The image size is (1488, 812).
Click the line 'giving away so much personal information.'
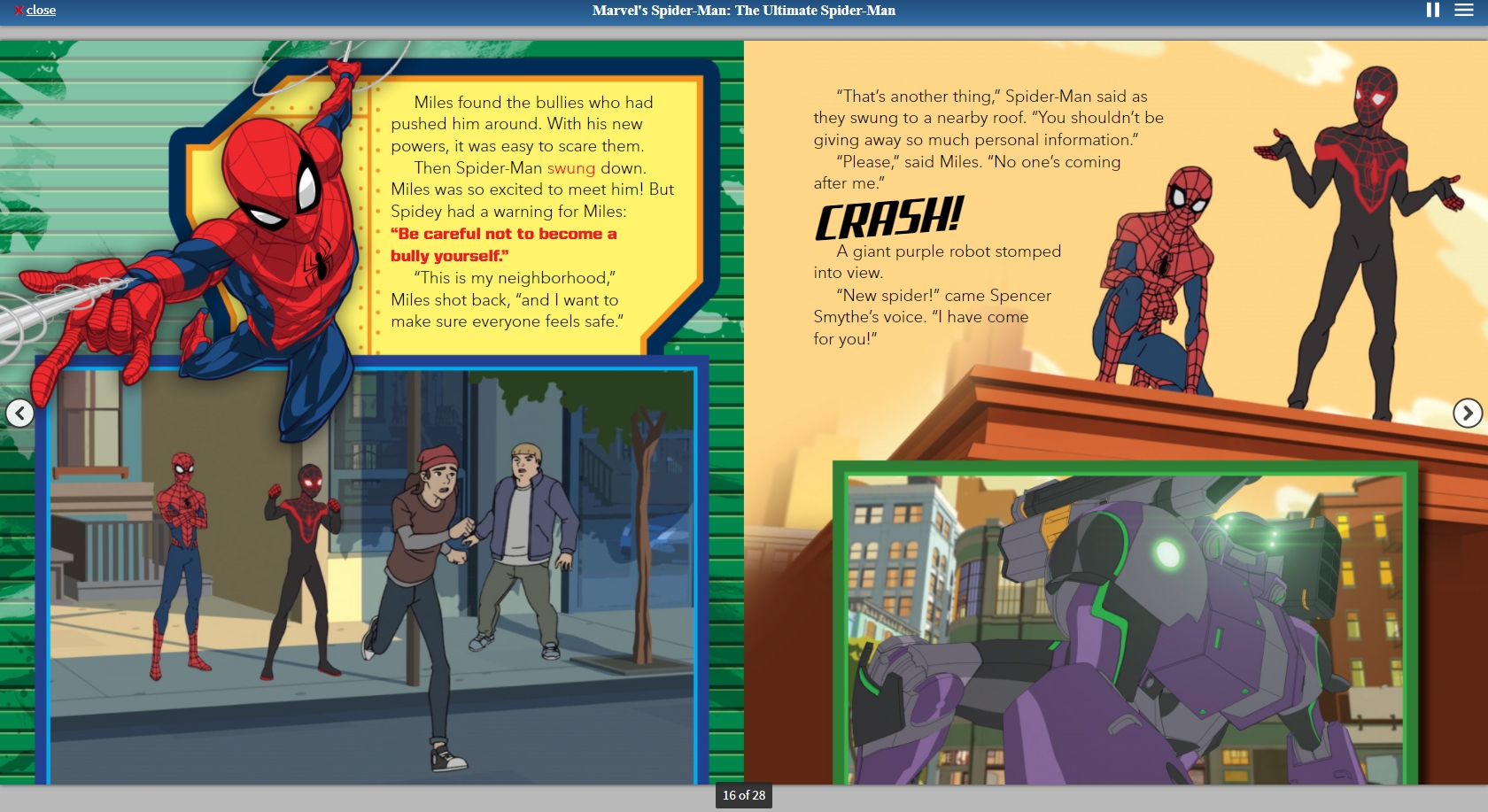[x=976, y=140]
